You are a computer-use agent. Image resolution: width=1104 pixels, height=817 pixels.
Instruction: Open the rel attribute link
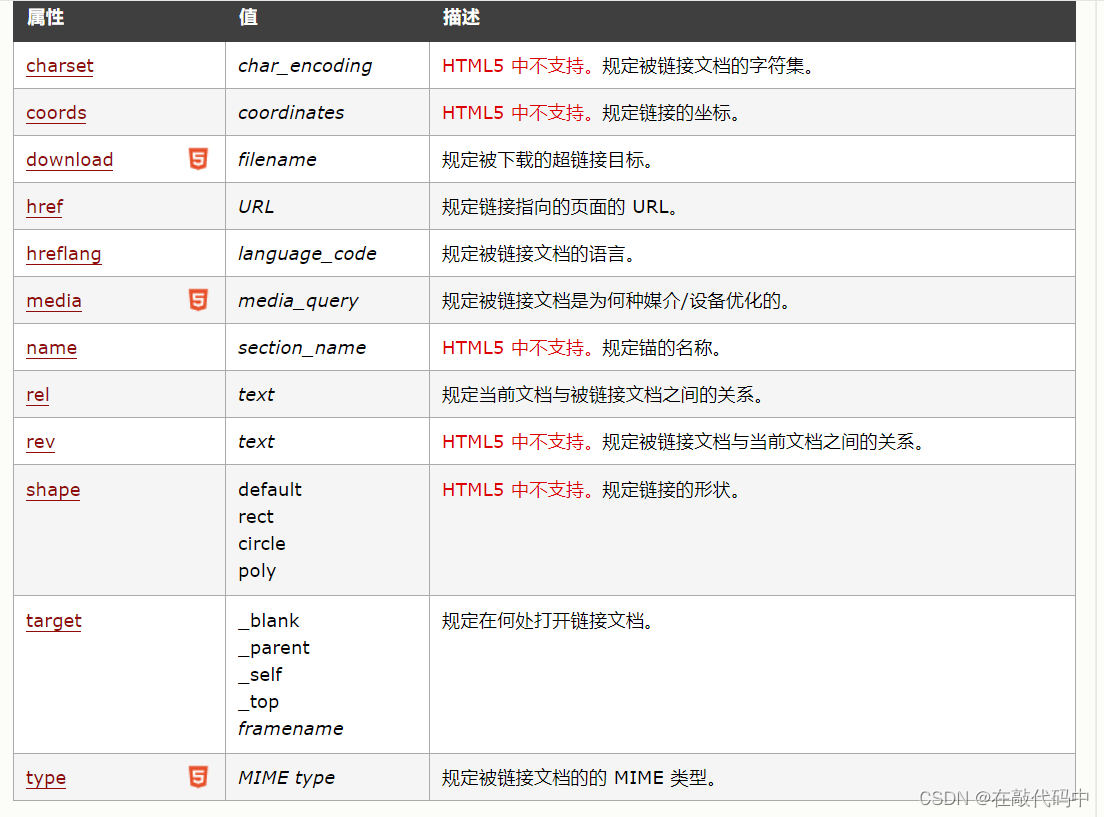pos(38,395)
